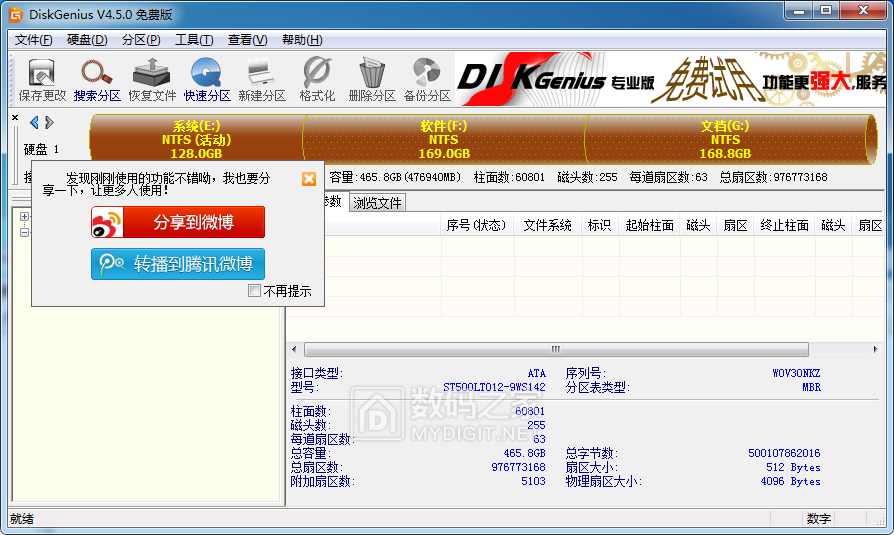Open the 查看(V) menu
Screen dimensions: 894x535
coord(247,40)
